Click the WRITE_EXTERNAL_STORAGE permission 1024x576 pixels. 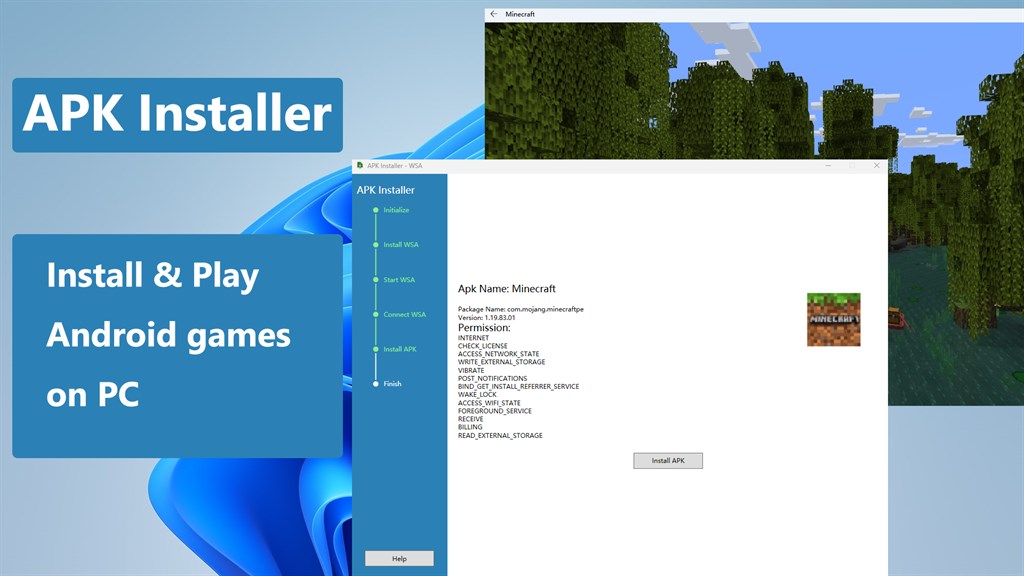point(501,362)
